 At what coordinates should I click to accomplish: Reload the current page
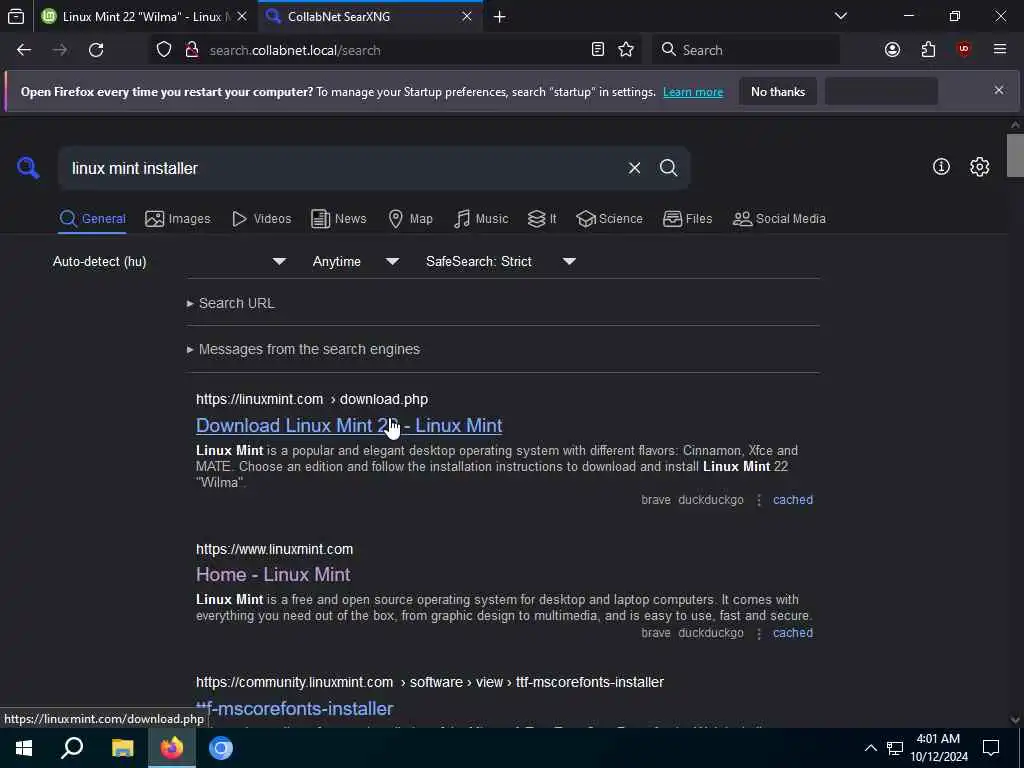[x=96, y=50]
